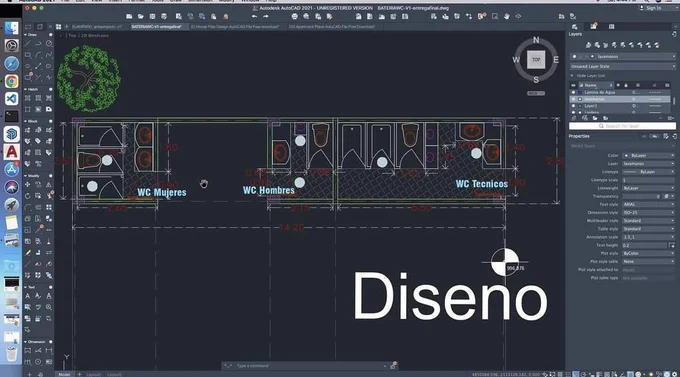This screenshot has width=680, height=377.
Task: Toggle visibility of lavamanos layer row
Action: point(573,99)
